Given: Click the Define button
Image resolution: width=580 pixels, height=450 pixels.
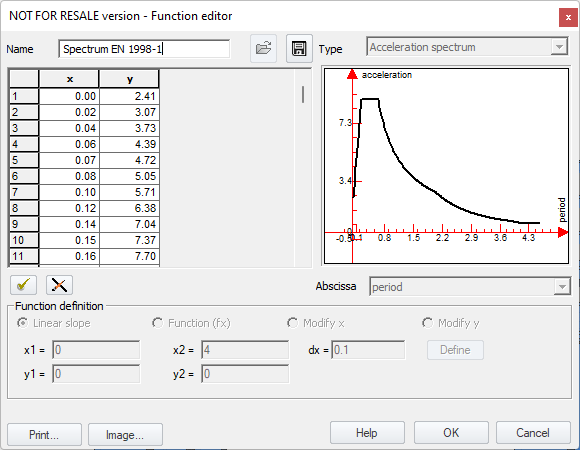Looking at the screenshot, I should (455, 350).
